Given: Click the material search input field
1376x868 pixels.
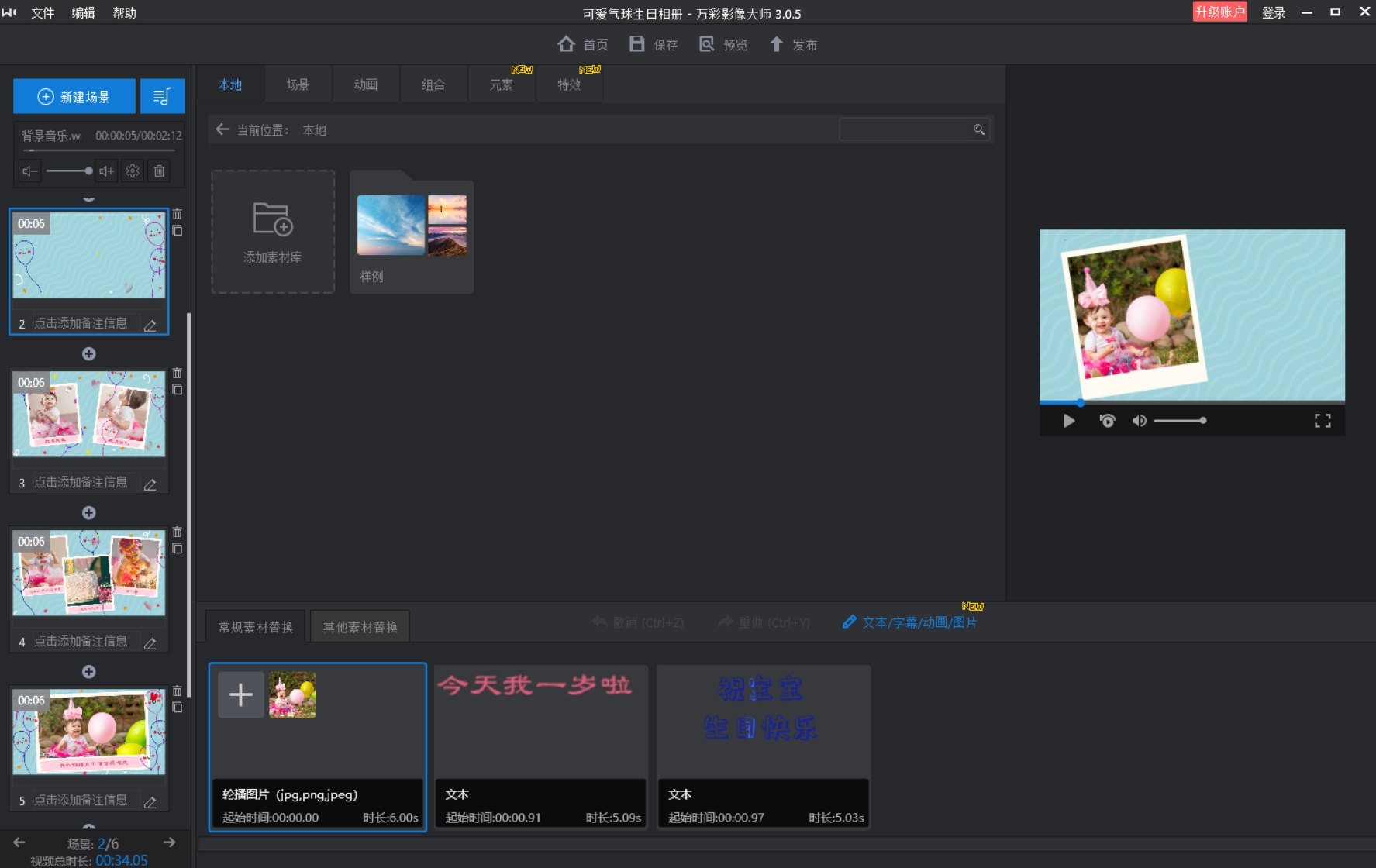Looking at the screenshot, I should [905, 129].
